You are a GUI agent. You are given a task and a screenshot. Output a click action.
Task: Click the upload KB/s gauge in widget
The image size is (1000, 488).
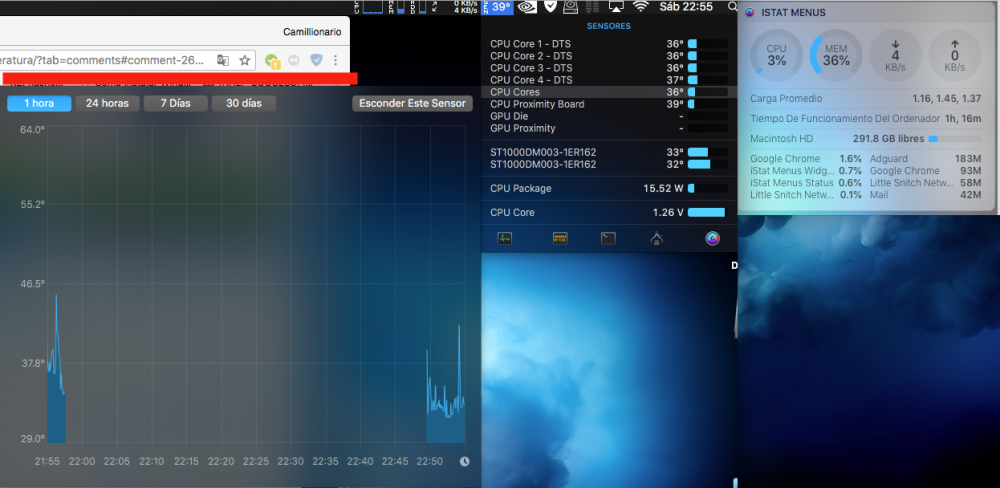tap(955, 55)
